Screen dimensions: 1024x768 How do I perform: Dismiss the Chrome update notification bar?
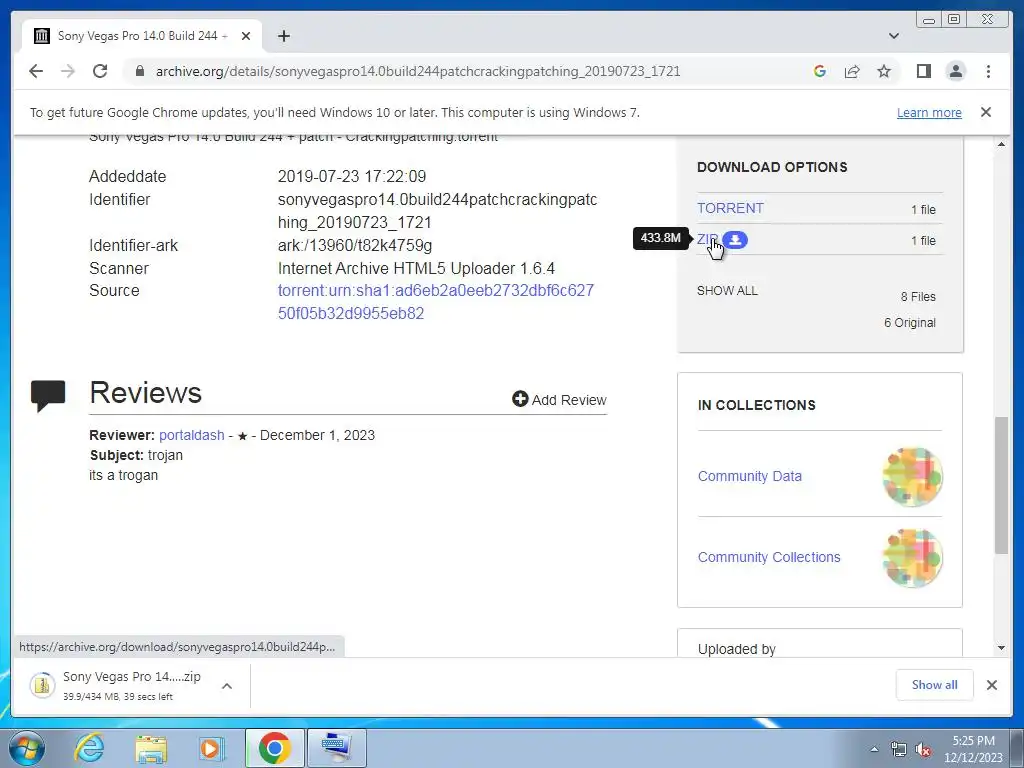tap(986, 112)
